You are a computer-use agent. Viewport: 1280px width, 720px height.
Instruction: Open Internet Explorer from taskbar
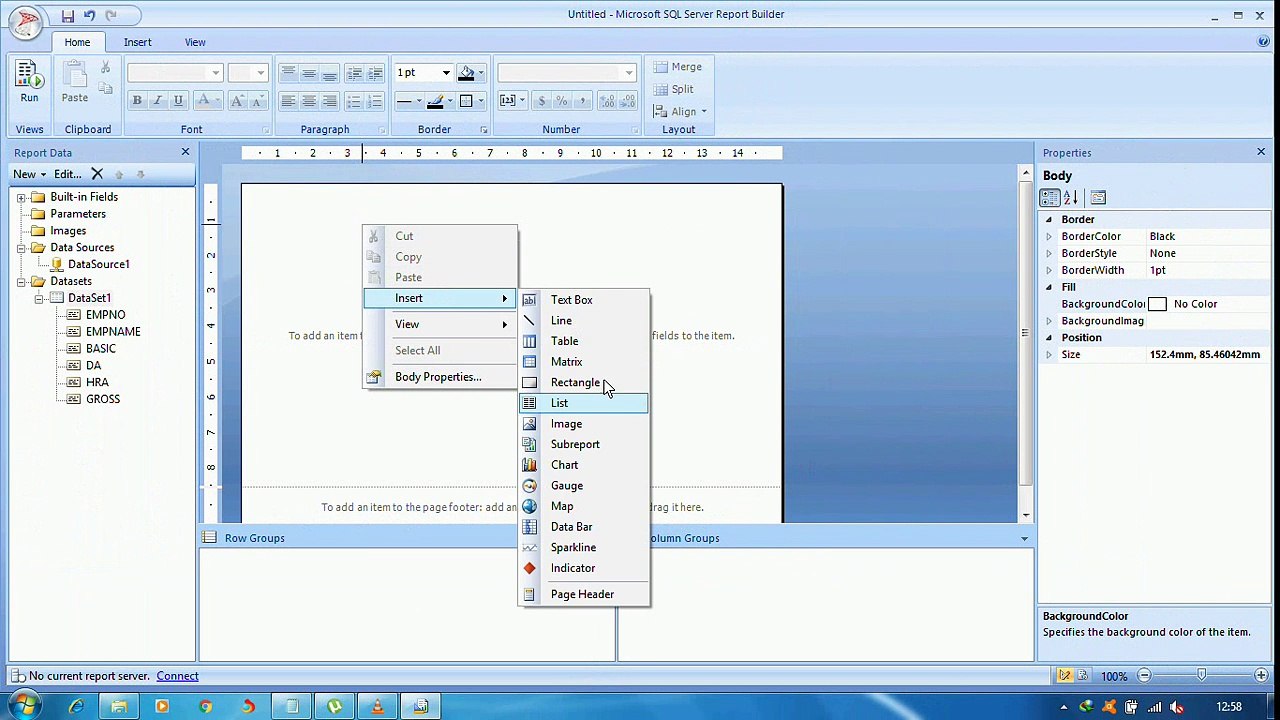[76, 707]
